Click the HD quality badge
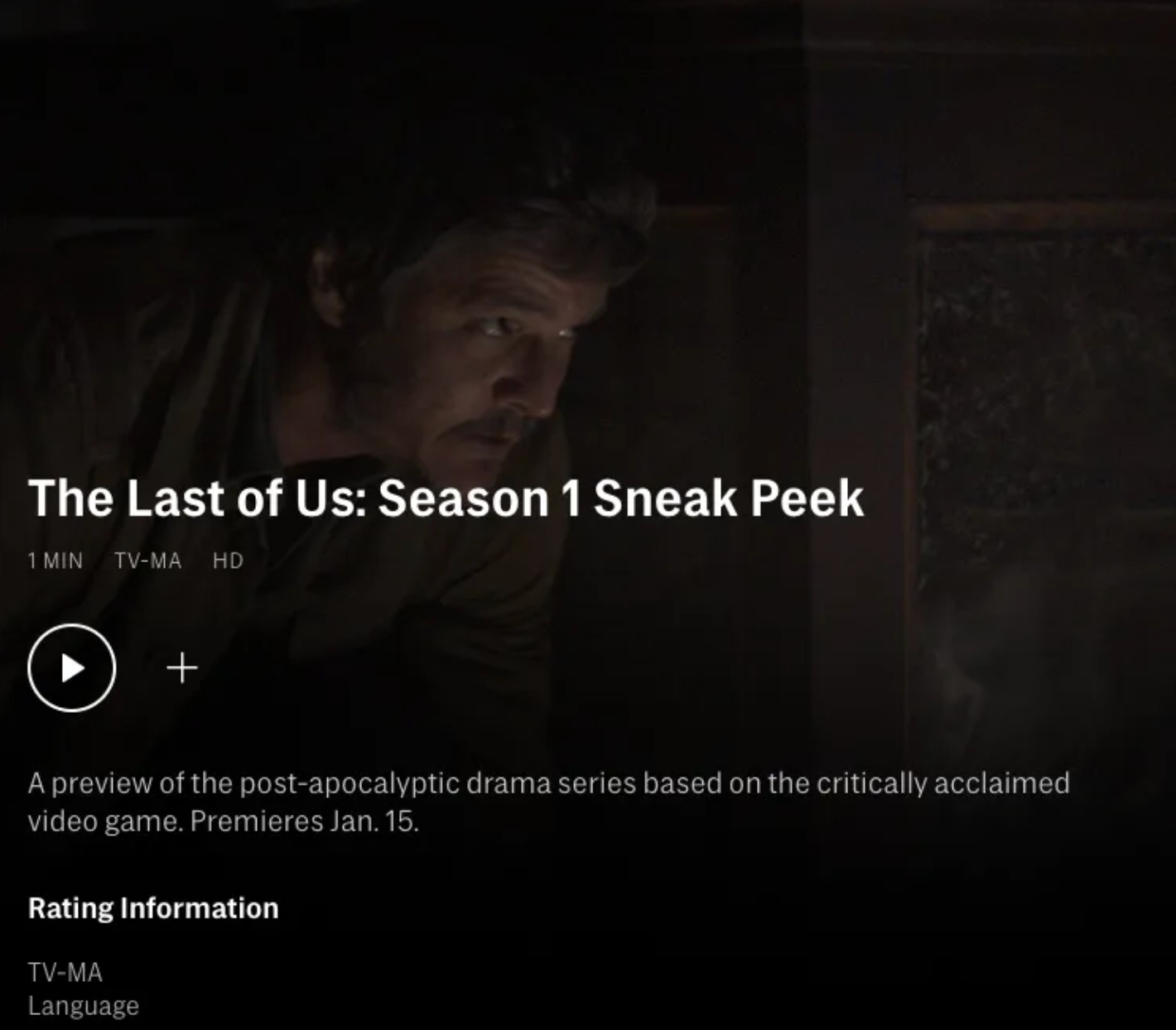 click(x=228, y=561)
